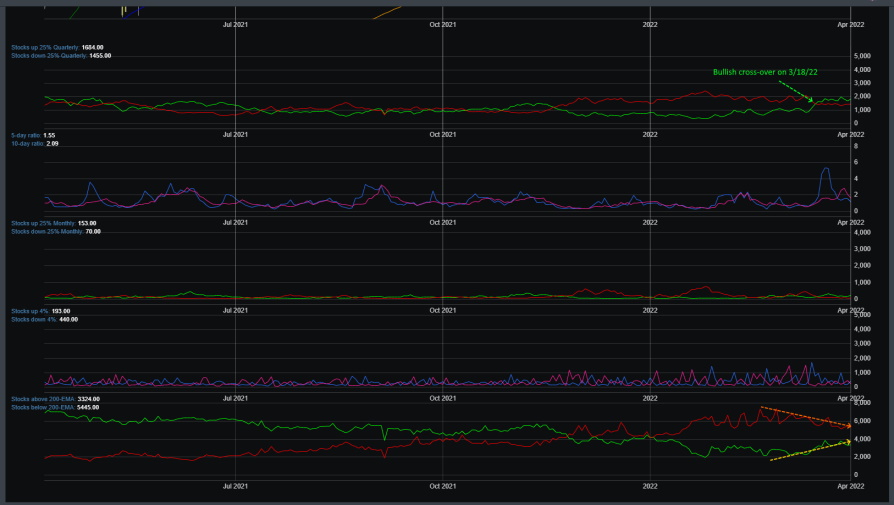Click the 'Stocks up 4%: 193.00' legend
The height and width of the screenshot is (505, 894).
40,311
